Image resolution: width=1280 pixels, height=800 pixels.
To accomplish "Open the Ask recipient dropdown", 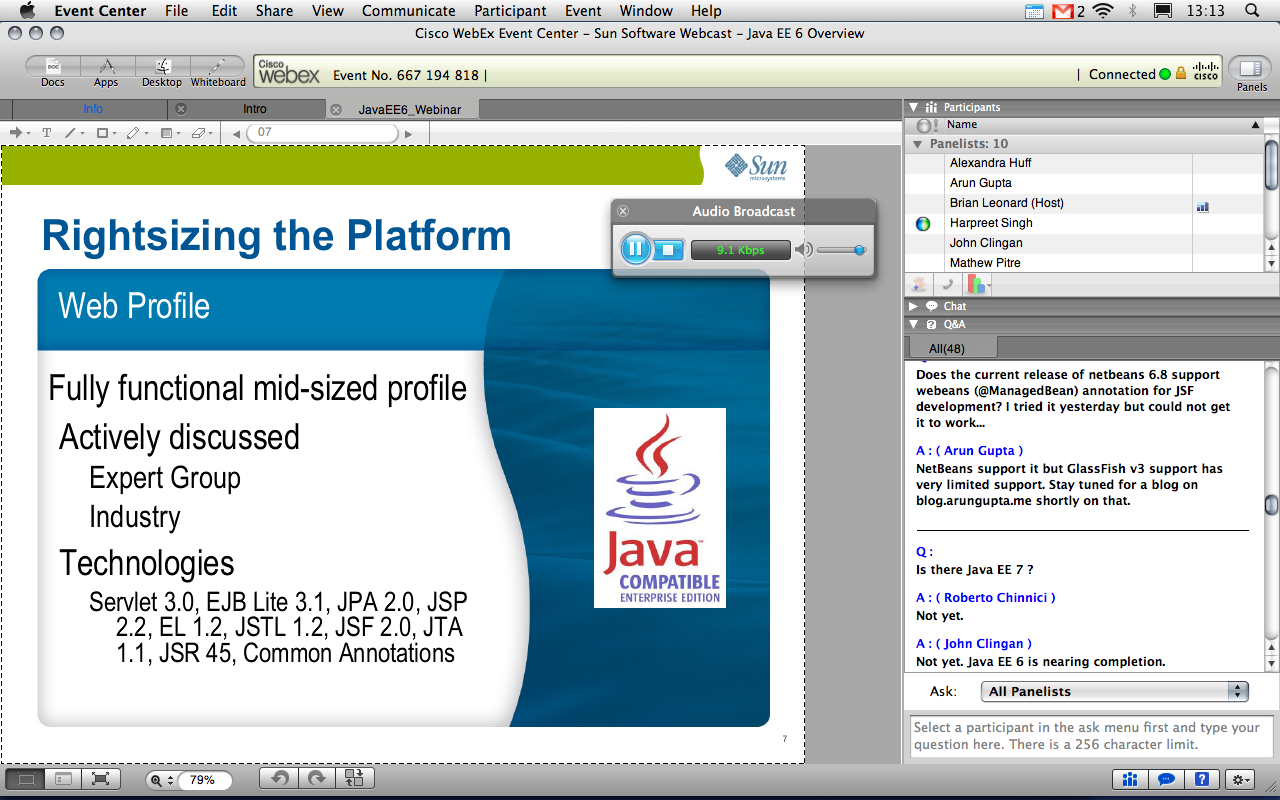I will tap(1116, 691).
